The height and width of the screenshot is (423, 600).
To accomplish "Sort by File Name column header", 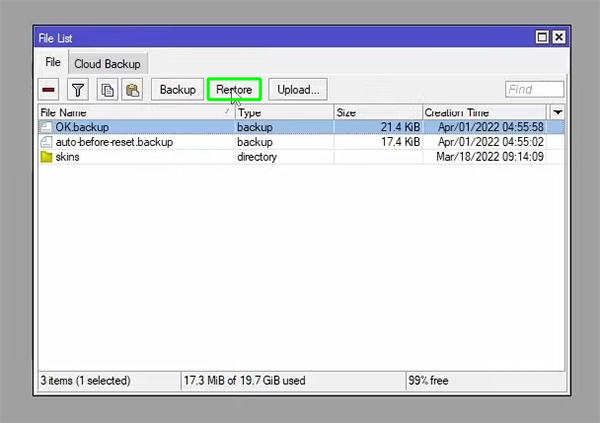I will (x=130, y=112).
